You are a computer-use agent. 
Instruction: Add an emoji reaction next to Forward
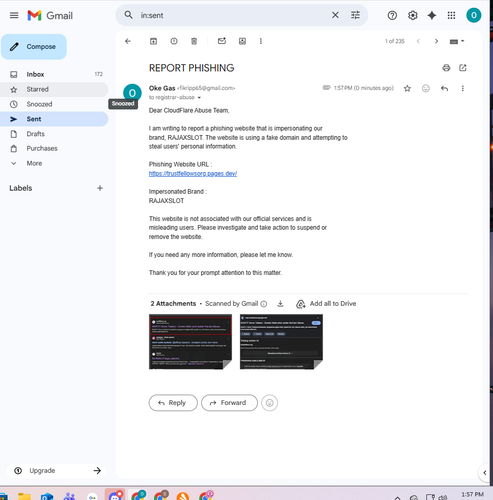pyautogui.click(x=269, y=403)
